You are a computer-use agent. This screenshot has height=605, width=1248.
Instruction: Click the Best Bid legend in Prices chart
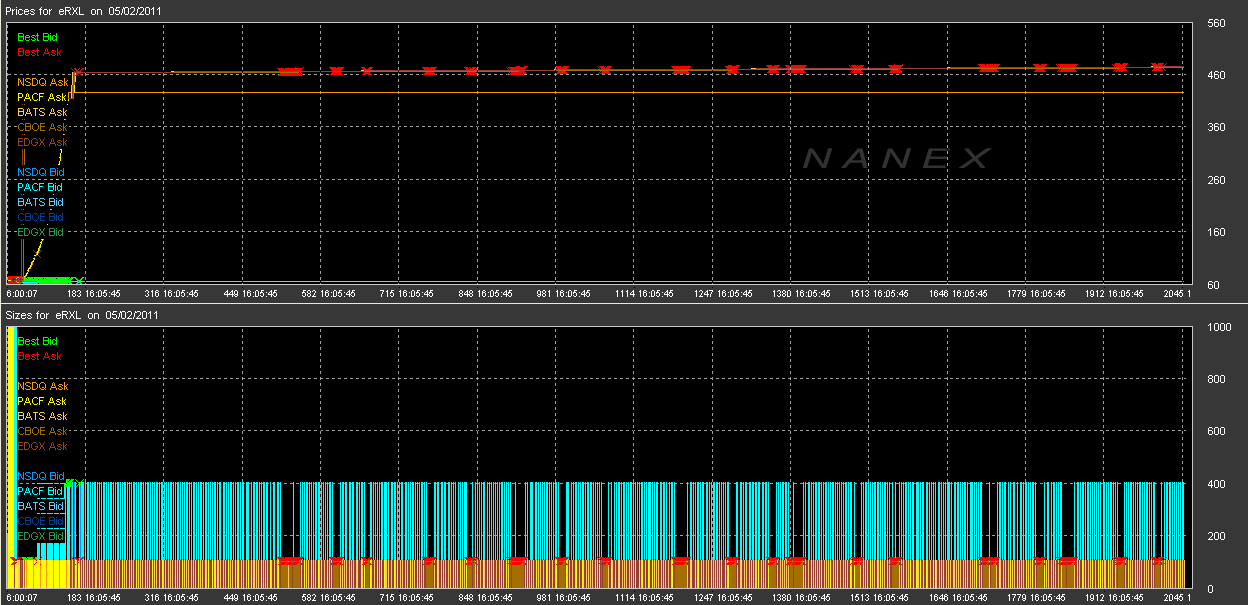tap(37, 37)
